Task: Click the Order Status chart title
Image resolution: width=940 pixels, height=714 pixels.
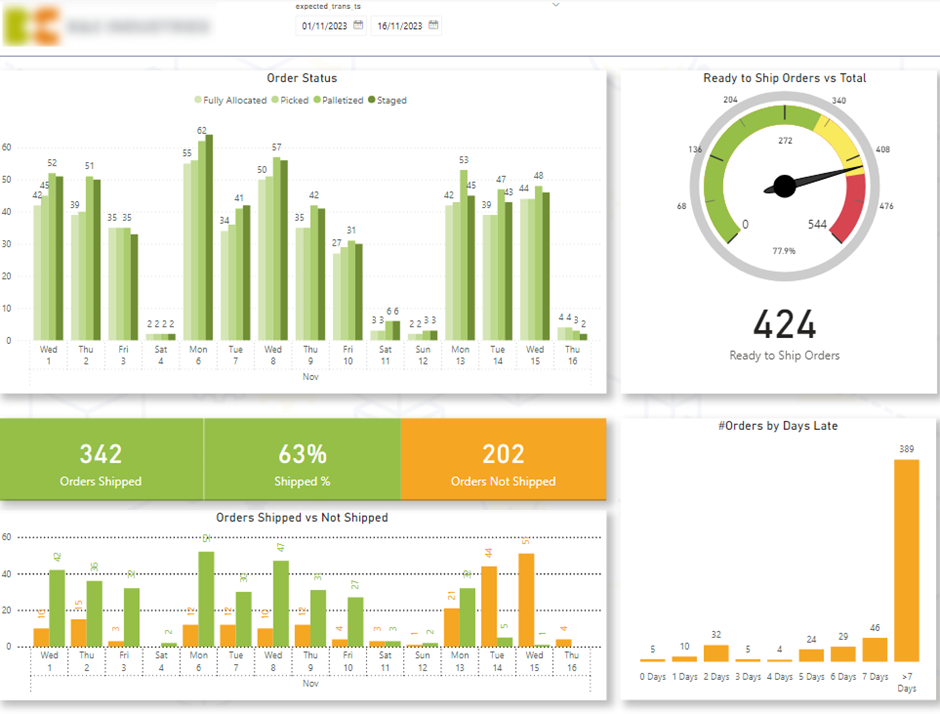Action: pos(301,78)
